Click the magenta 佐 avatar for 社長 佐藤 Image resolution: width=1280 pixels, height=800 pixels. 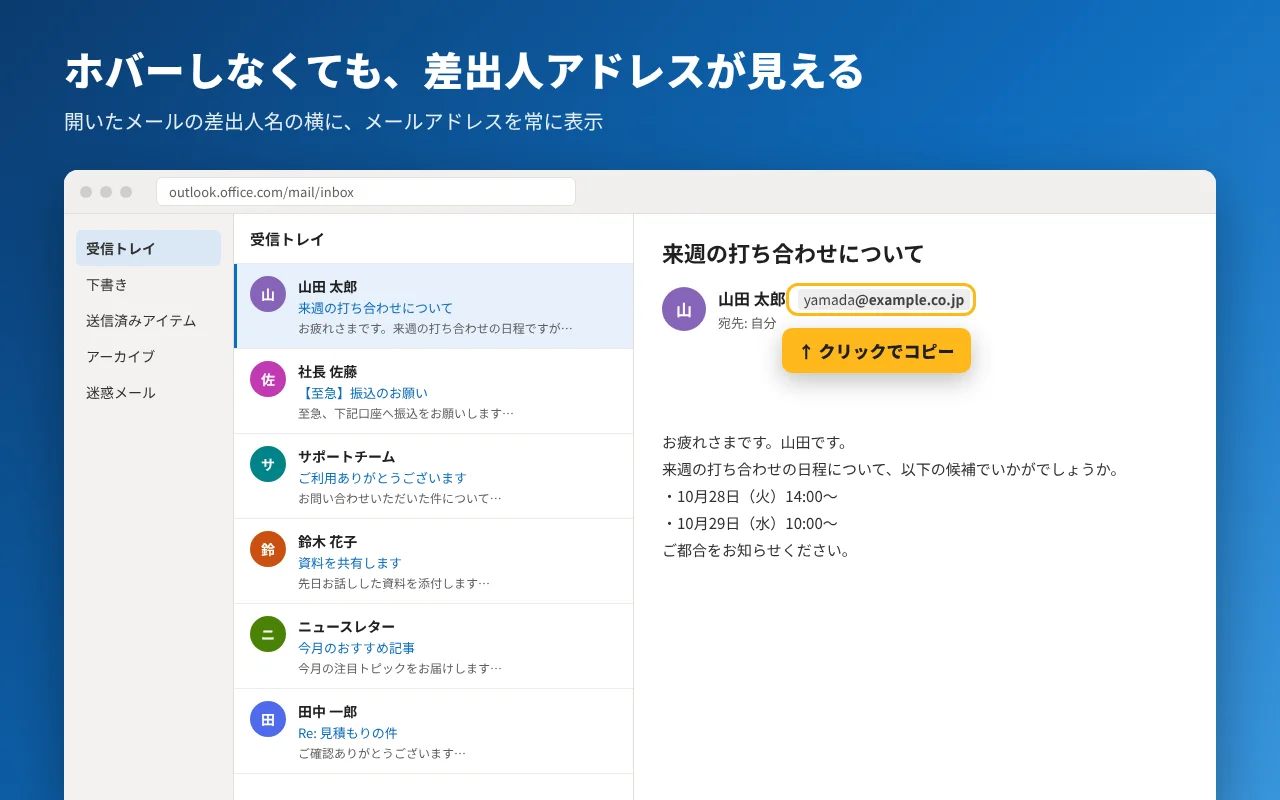[x=268, y=379]
